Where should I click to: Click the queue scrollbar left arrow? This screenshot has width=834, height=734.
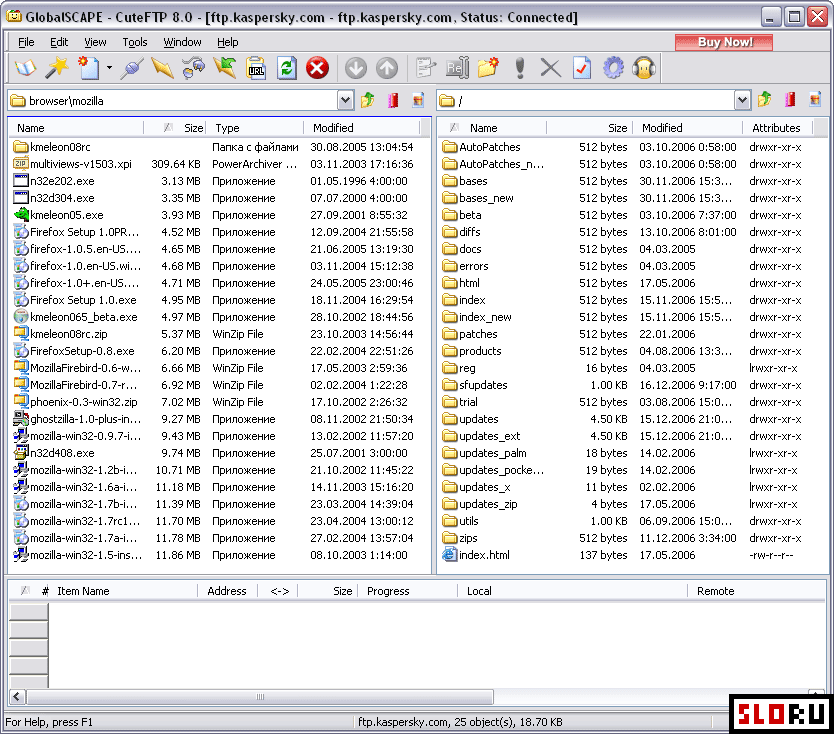[17, 696]
